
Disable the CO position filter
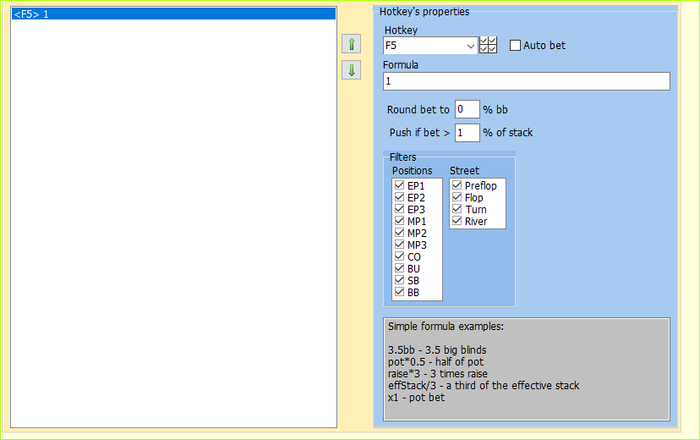pyautogui.click(x=400, y=257)
